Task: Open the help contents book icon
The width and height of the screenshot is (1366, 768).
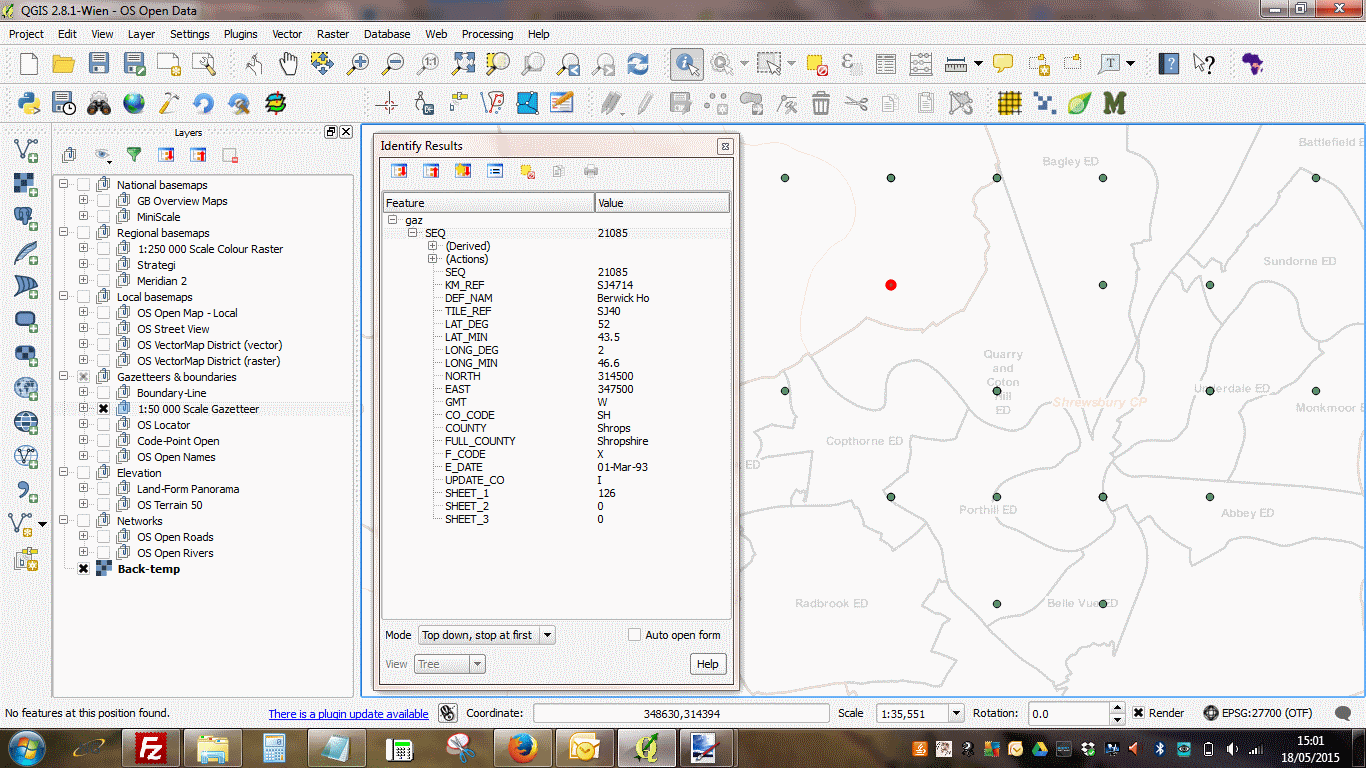Action: (1168, 64)
